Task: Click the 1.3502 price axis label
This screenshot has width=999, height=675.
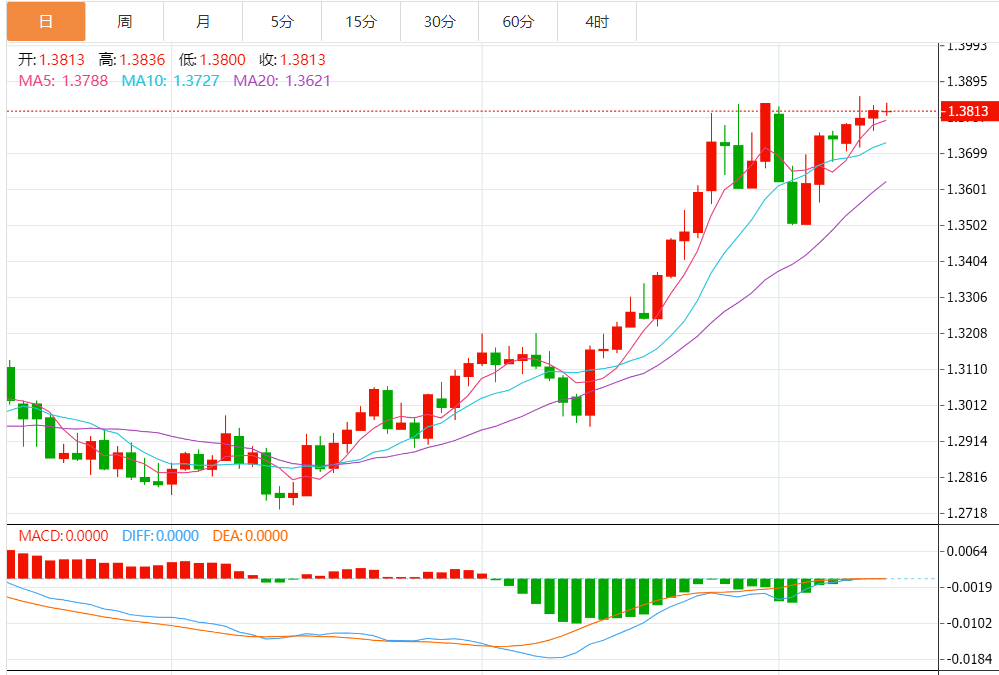Action: (967, 225)
